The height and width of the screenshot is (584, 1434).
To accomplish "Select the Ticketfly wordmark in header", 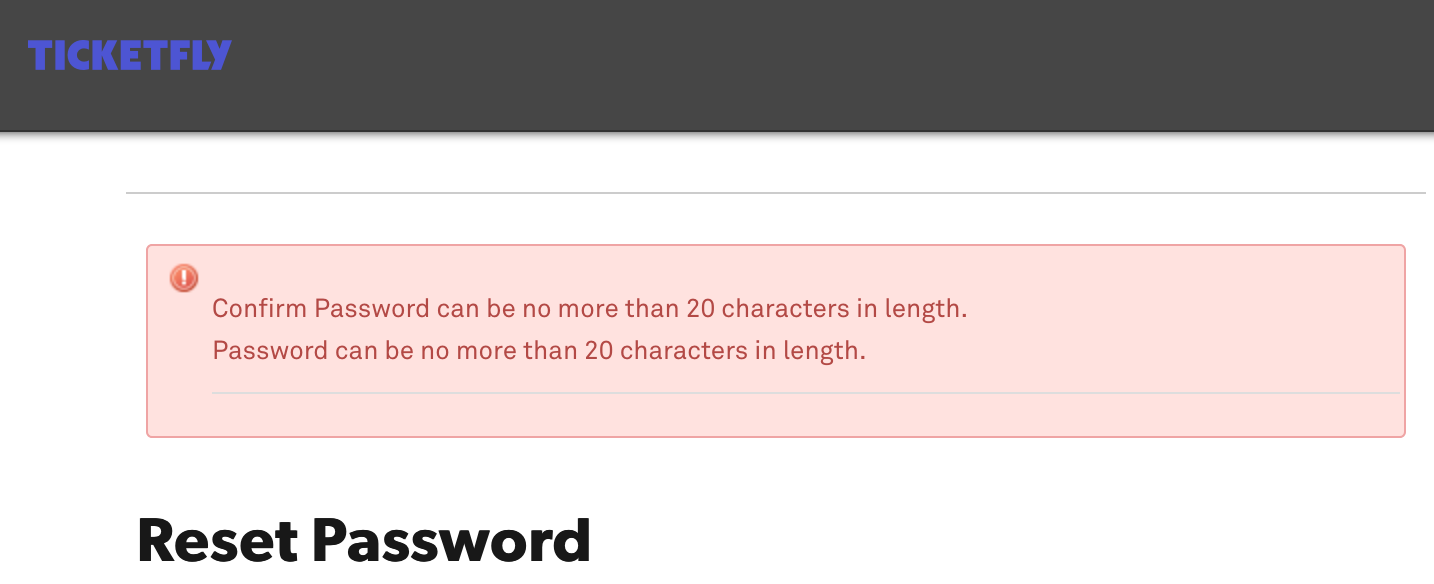I will pyautogui.click(x=129, y=55).
